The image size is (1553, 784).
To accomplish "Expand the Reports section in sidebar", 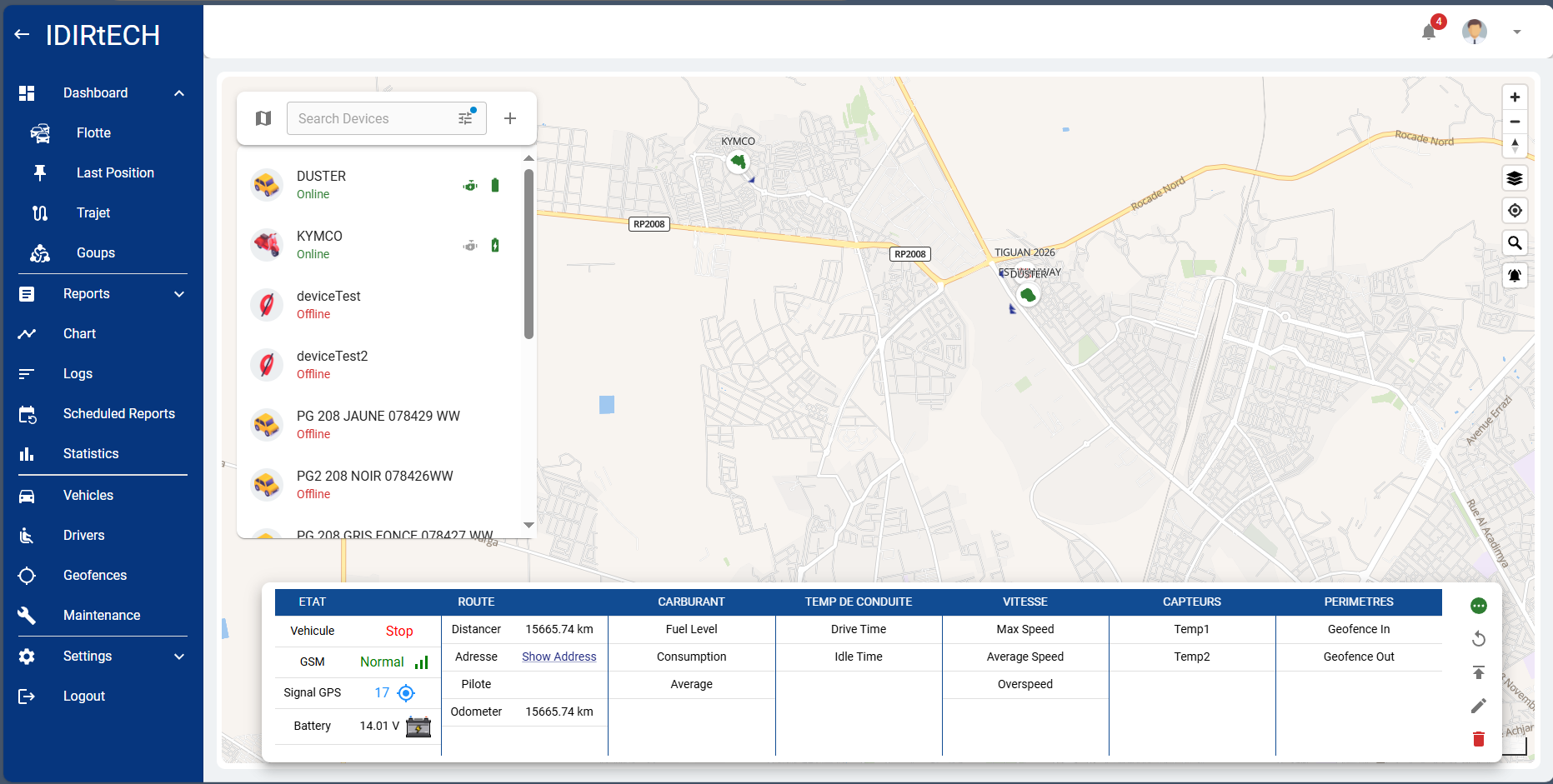I will [x=178, y=293].
